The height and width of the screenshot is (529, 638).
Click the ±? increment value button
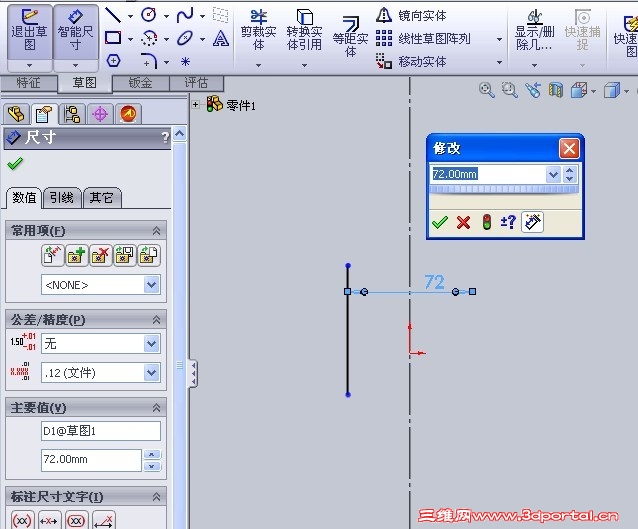click(508, 222)
